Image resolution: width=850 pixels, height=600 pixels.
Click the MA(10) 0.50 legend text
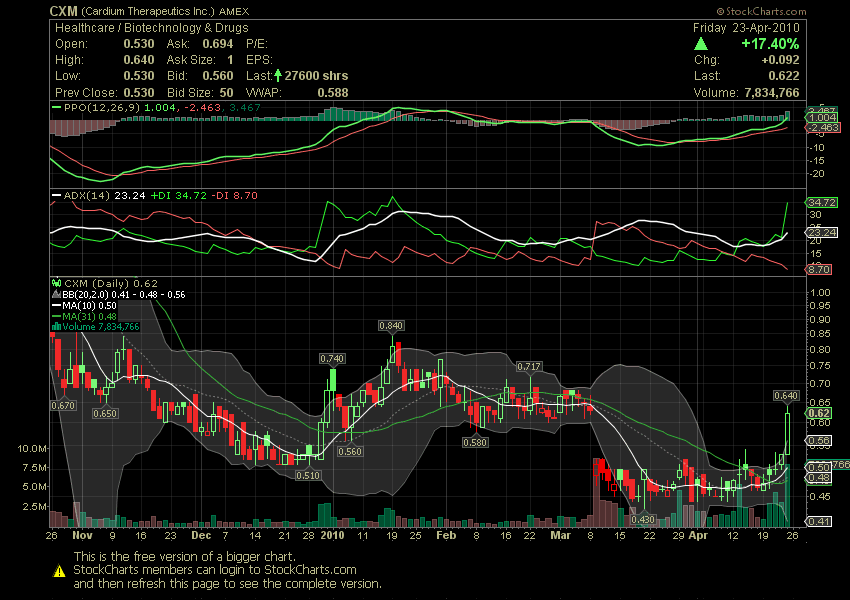pos(89,306)
